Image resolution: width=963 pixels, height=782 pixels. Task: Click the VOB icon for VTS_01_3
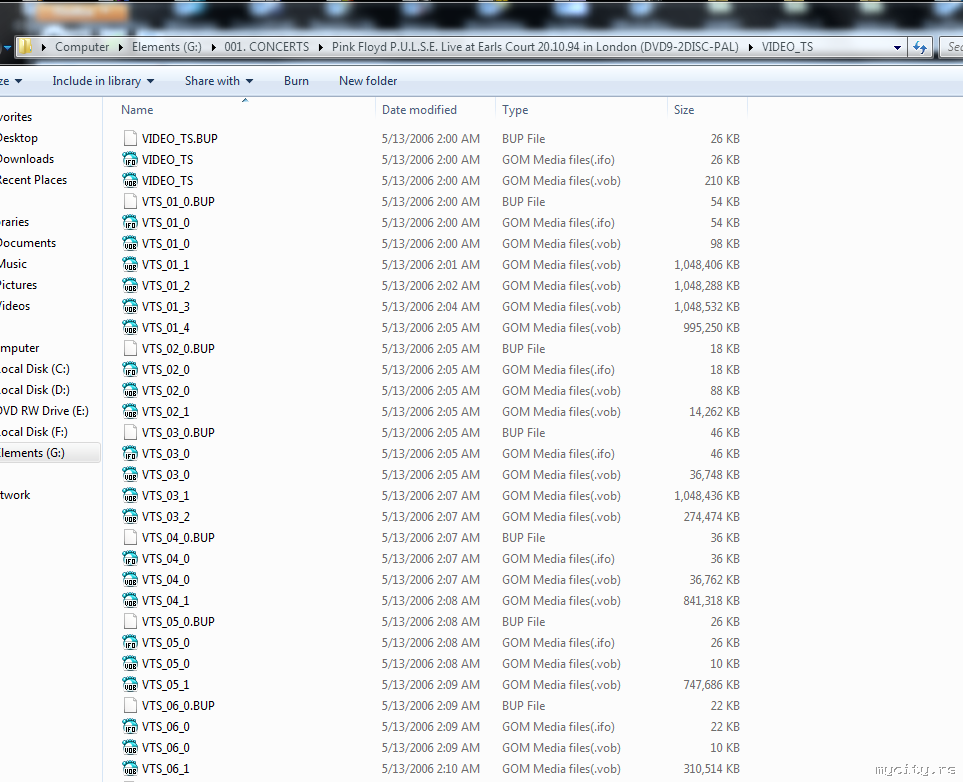pyautogui.click(x=130, y=306)
